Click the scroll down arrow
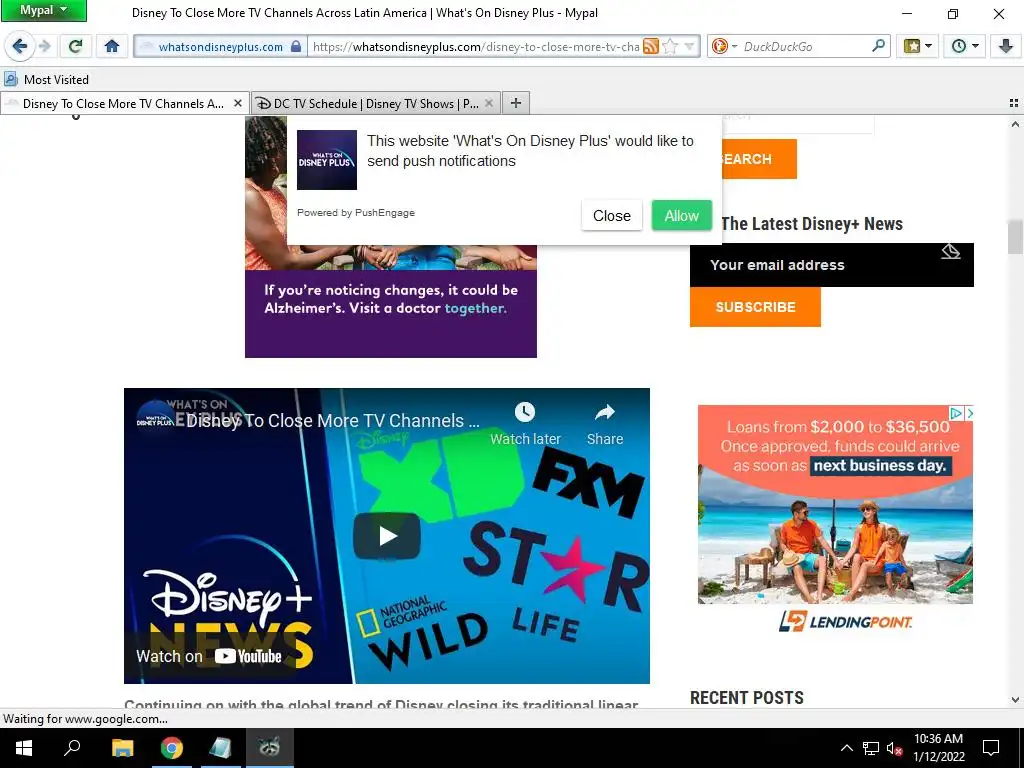This screenshot has height=768, width=1024. pos(1015,699)
